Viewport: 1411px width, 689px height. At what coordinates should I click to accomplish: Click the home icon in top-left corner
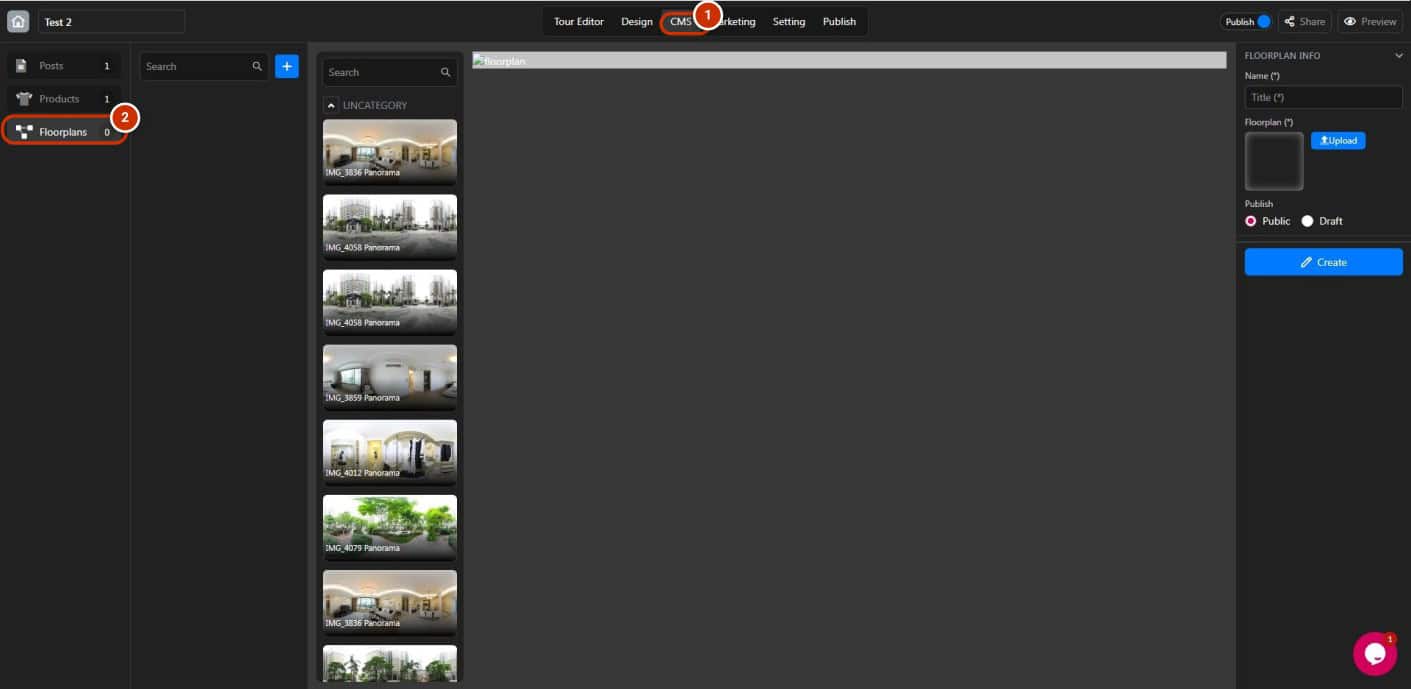click(18, 21)
